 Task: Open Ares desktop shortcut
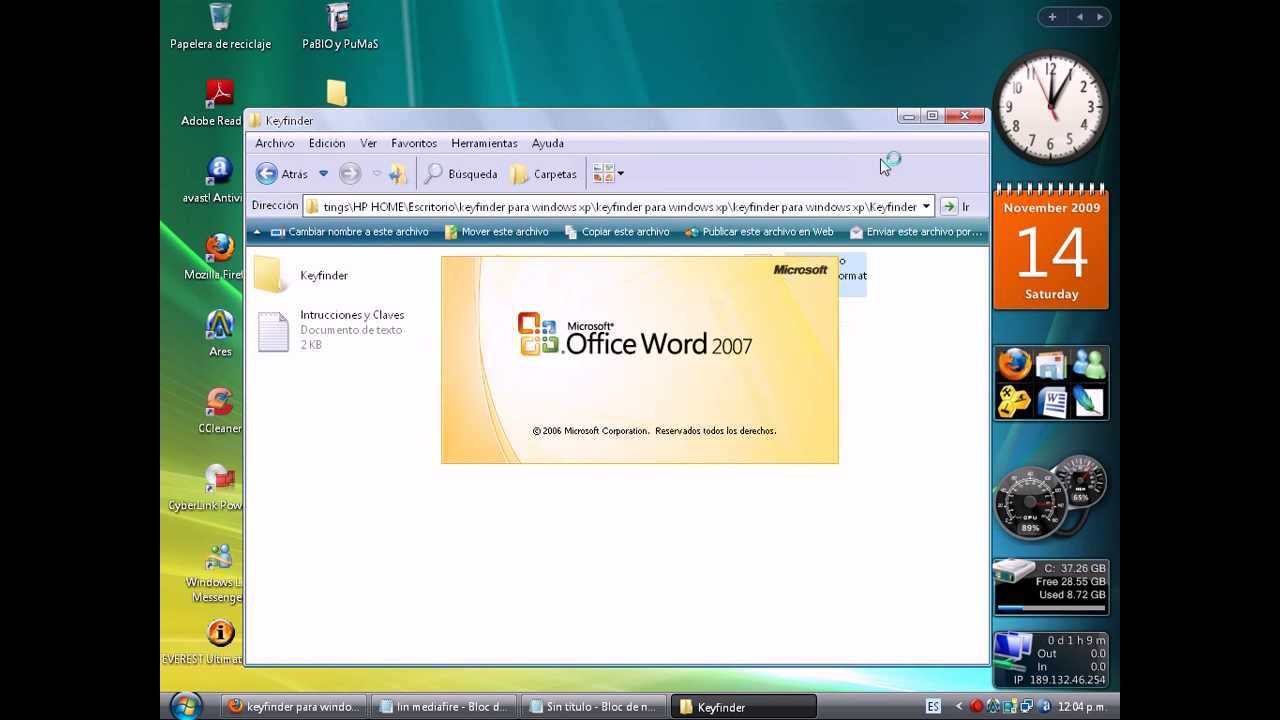click(x=220, y=335)
